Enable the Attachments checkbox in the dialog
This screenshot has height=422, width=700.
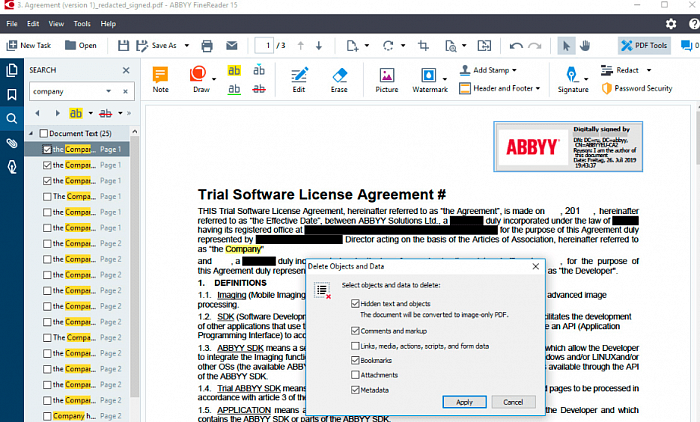click(356, 374)
